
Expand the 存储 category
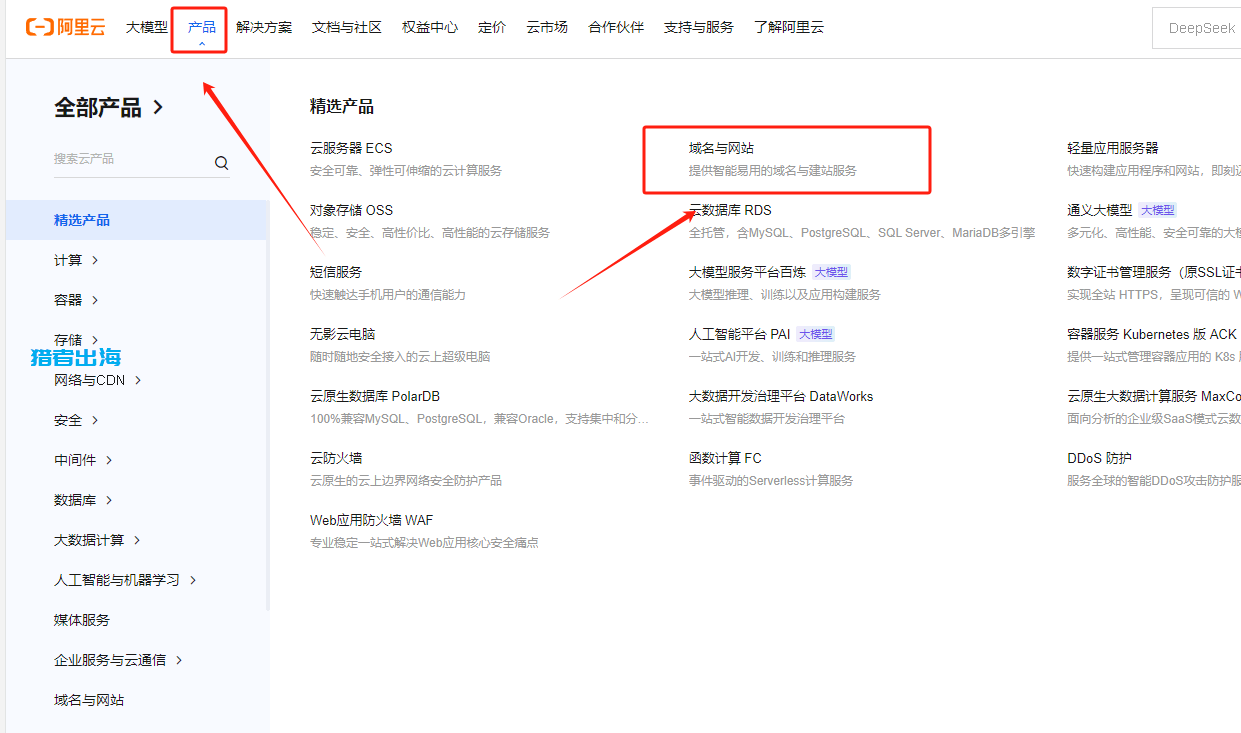pyautogui.click(x=76, y=340)
